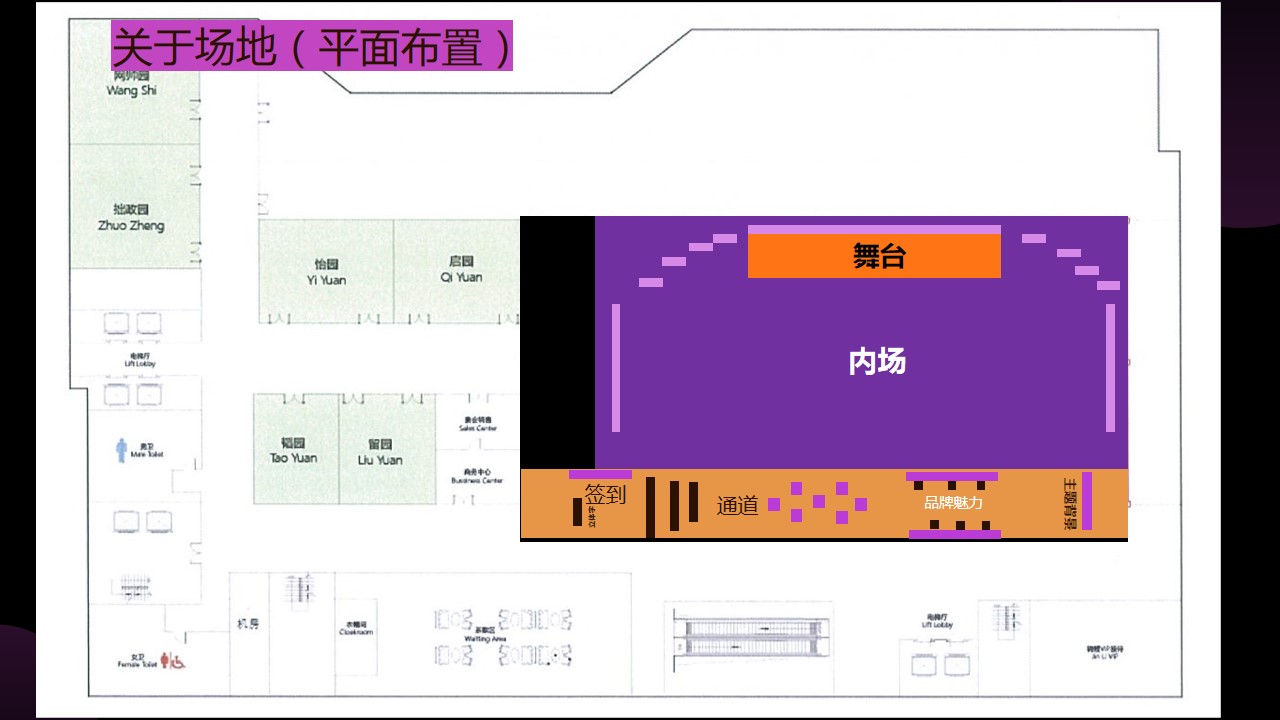Image resolution: width=1280 pixels, height=720 pixels.
Task: Click the Wang Shi room label
Action: [x=131, y=84]
